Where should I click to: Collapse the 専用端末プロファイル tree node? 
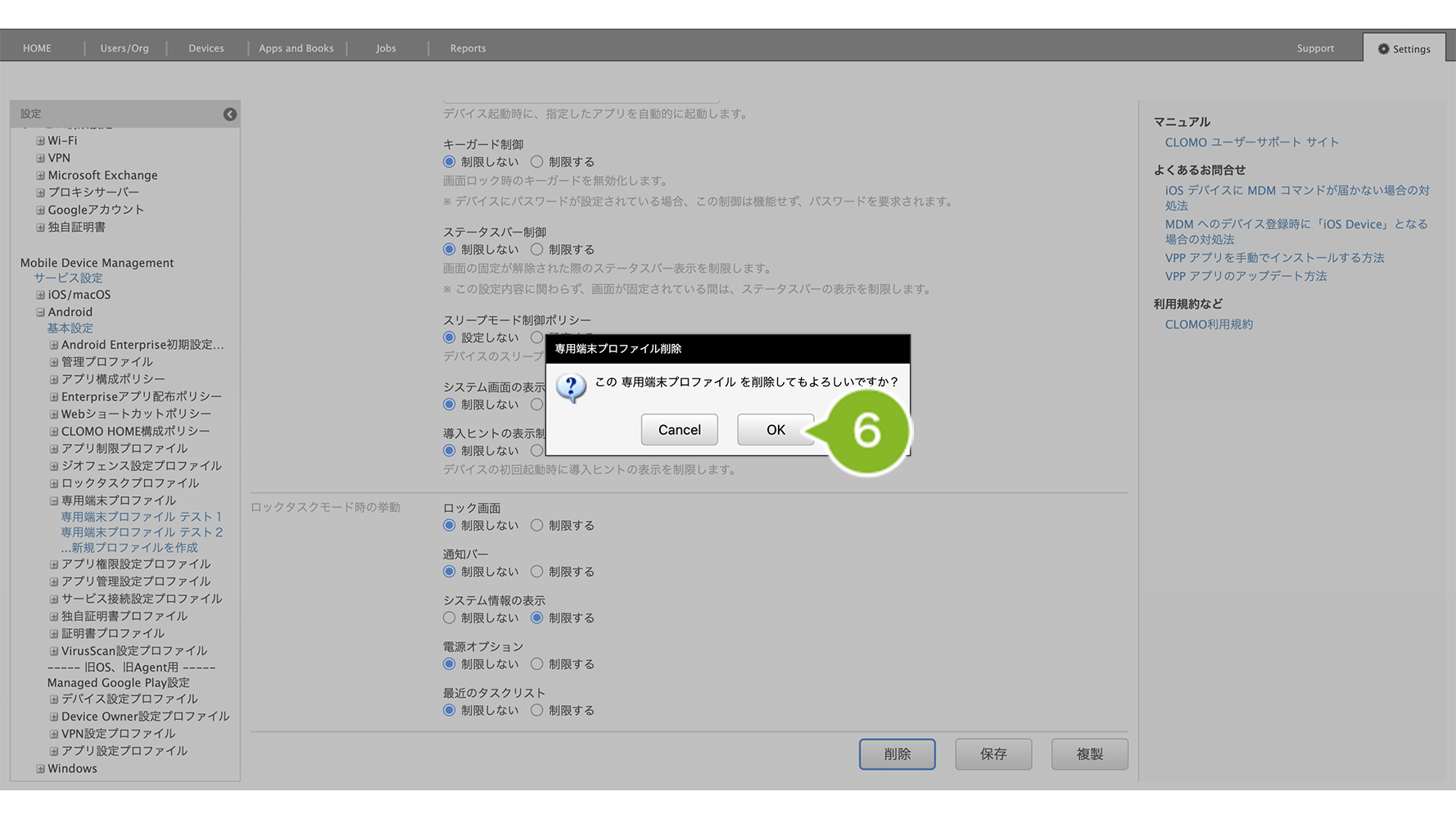[54, 500]
